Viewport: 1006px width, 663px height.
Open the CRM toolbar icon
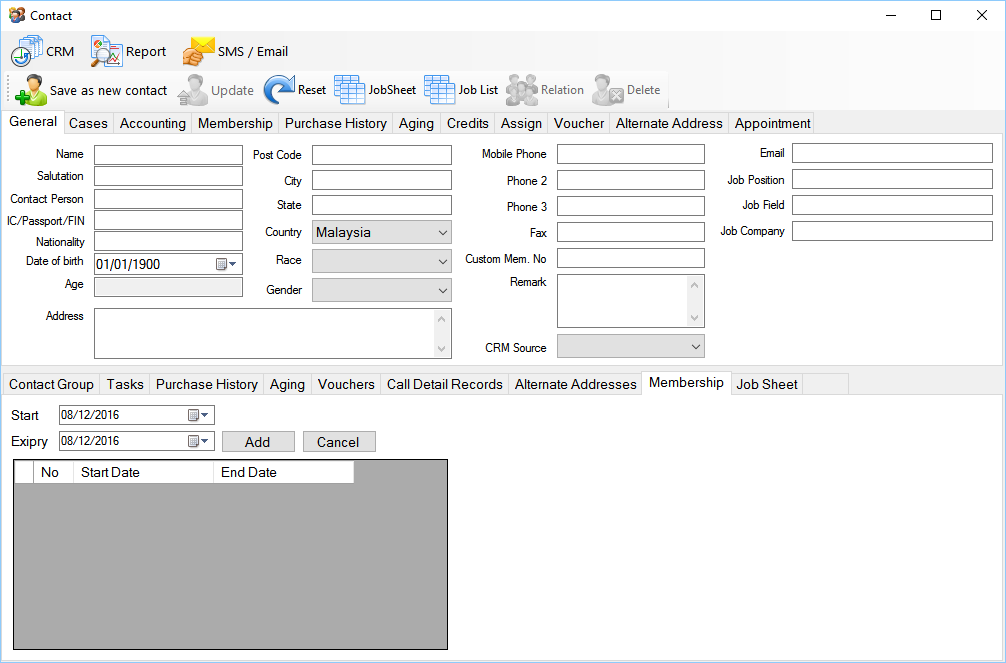tap(26, 51)
